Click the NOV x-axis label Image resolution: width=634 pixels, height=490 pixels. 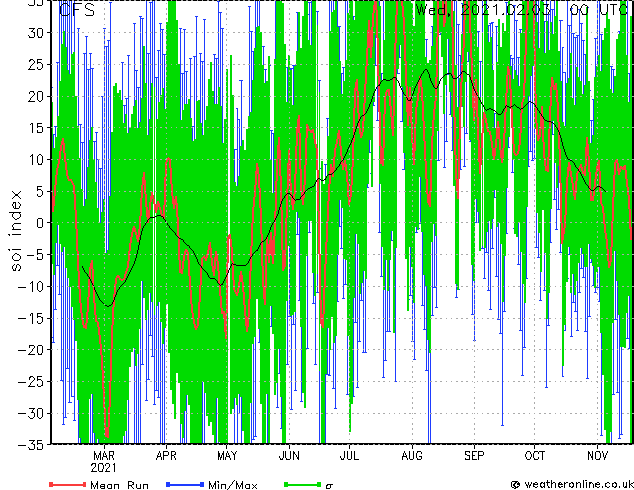(598, 456)
